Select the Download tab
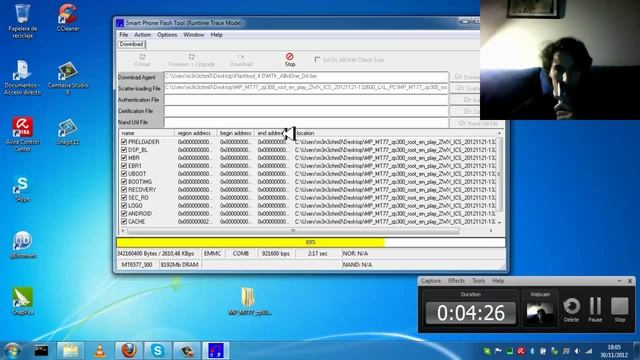The image size is (640, 360). click(x=131, y=44)
